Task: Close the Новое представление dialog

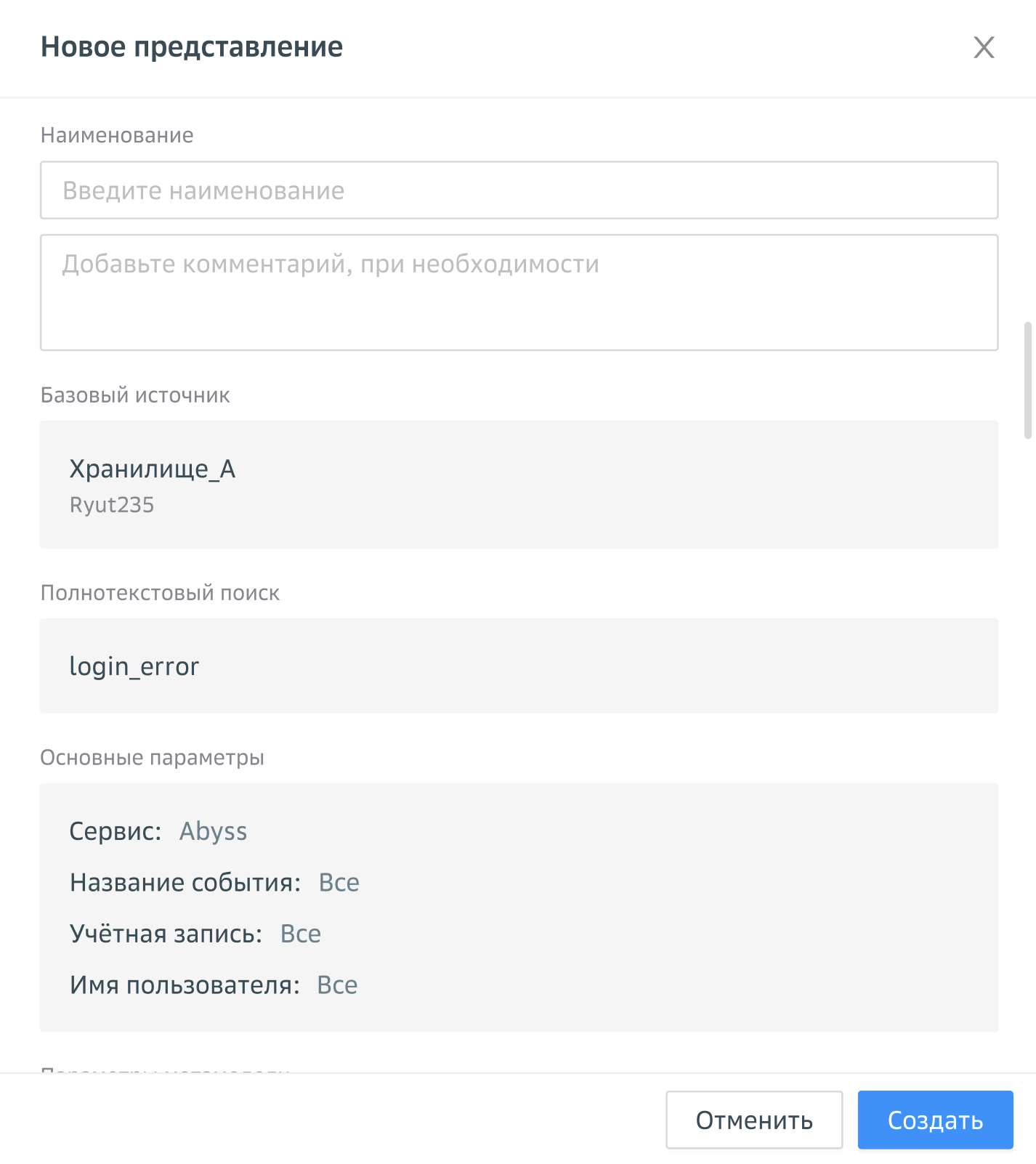Action: [984, 47]
